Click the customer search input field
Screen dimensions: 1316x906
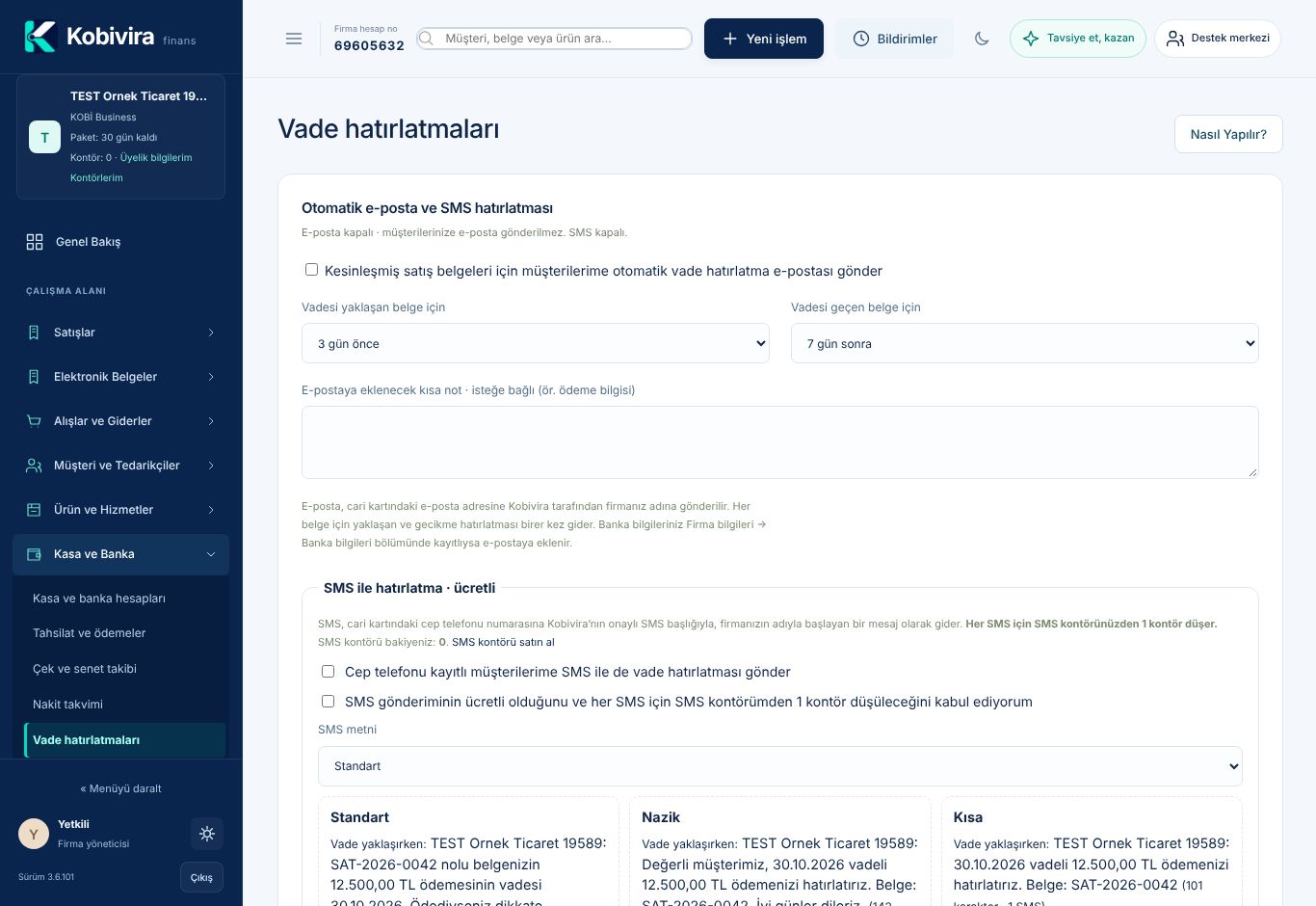click(554, 39)
